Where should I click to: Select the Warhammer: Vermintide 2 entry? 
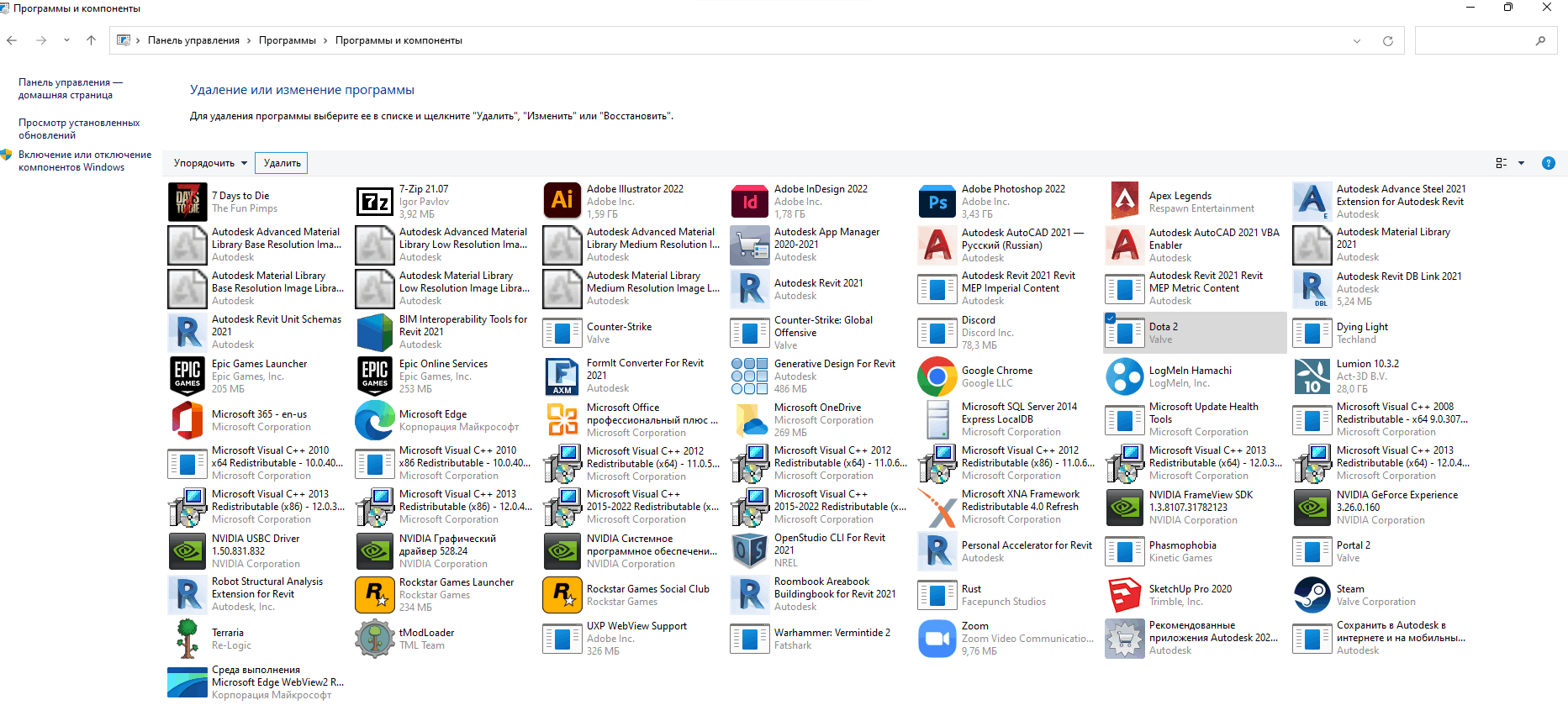820,639
